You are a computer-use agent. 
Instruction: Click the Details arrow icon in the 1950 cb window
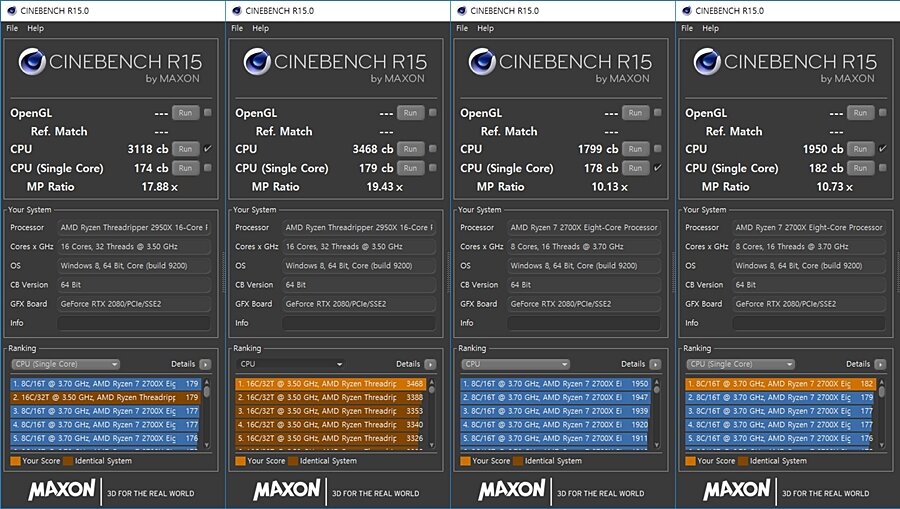tap(880, 364)
